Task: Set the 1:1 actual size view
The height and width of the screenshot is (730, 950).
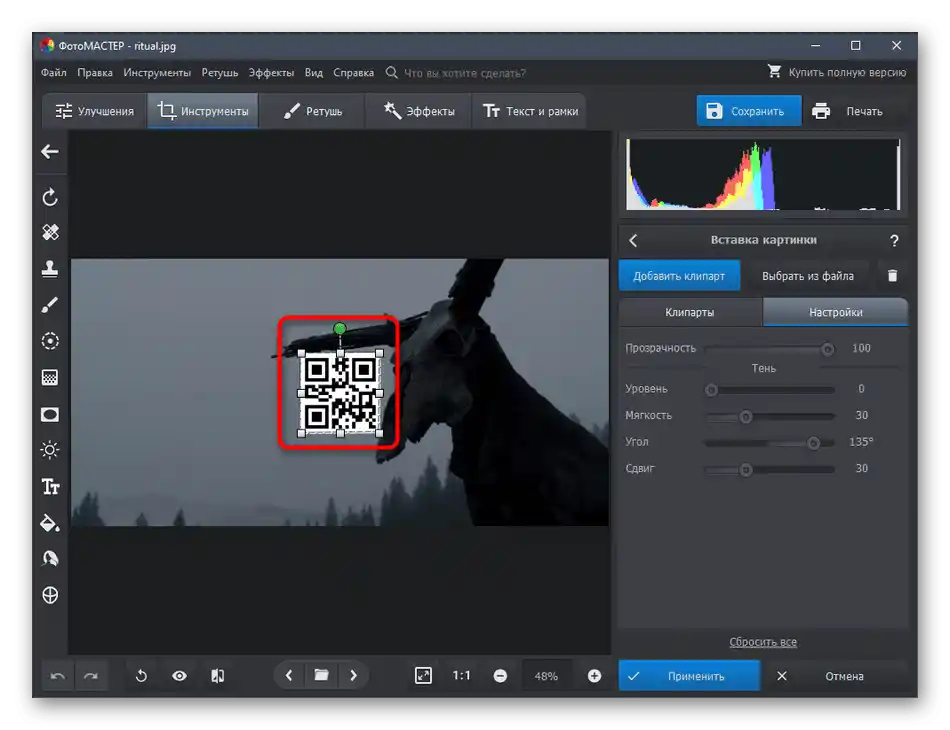Action: click(461, 676)
